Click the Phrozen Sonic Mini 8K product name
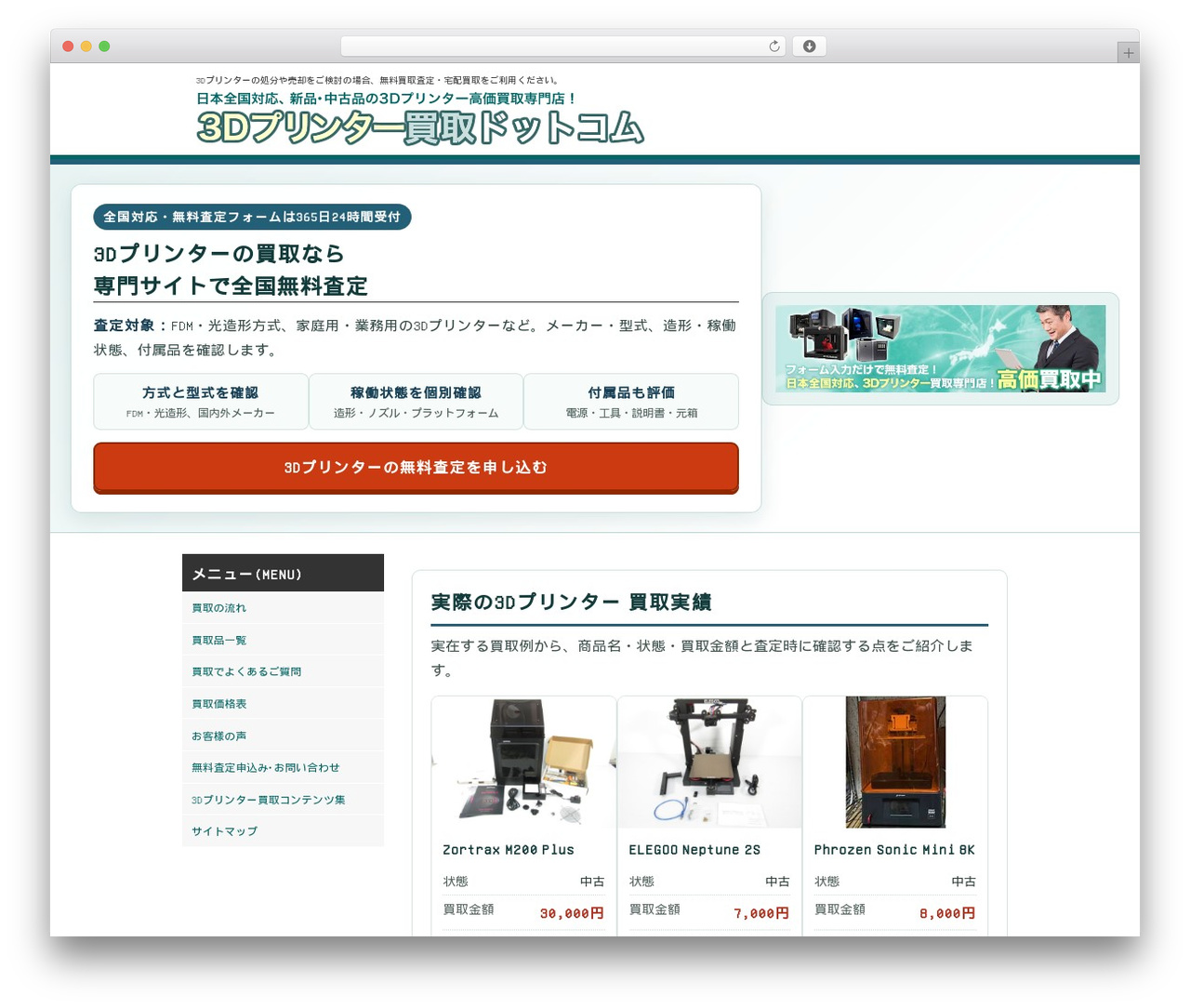1190x1008 pixels. coord(894,850)
